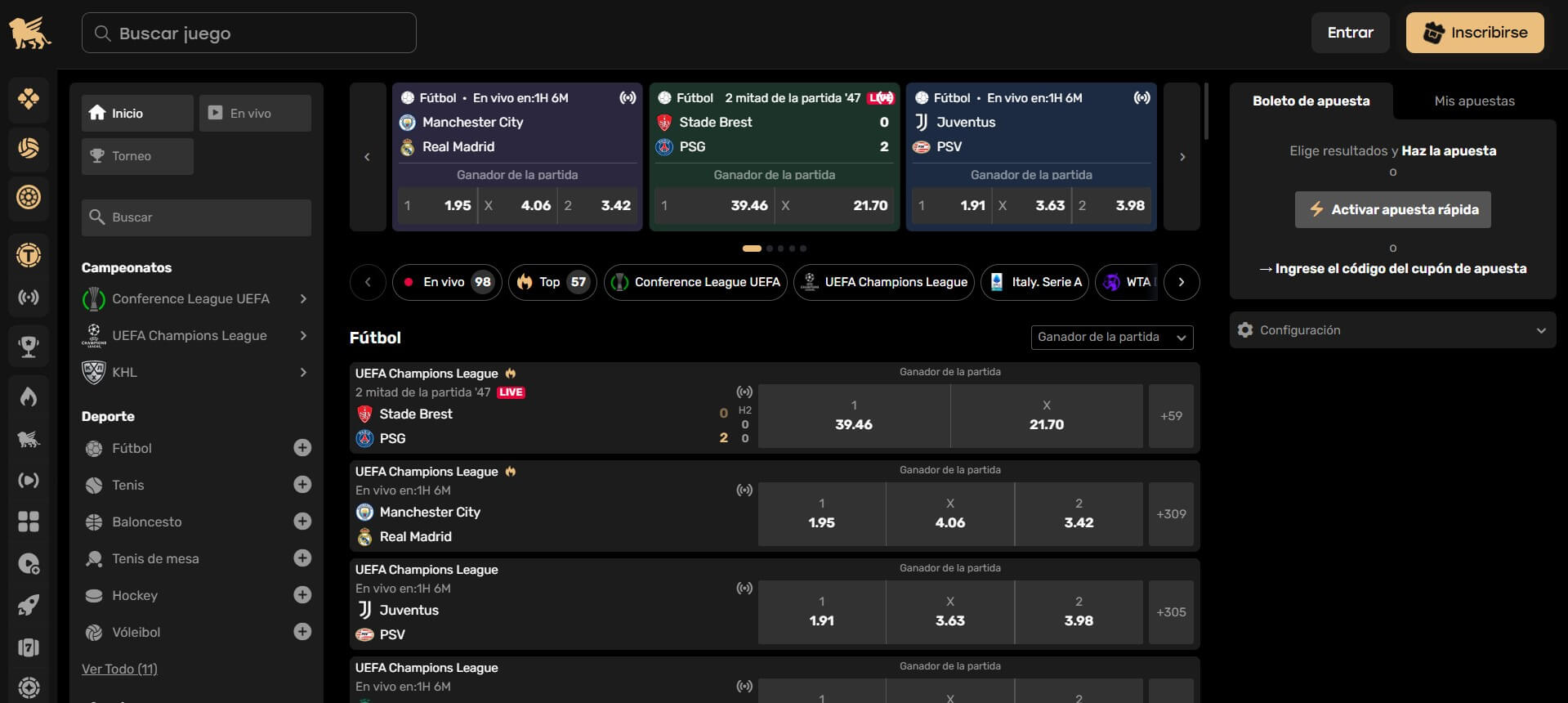Open +59 more markets for Stade Brest
1568x703 pixels.
point(1171,416)
